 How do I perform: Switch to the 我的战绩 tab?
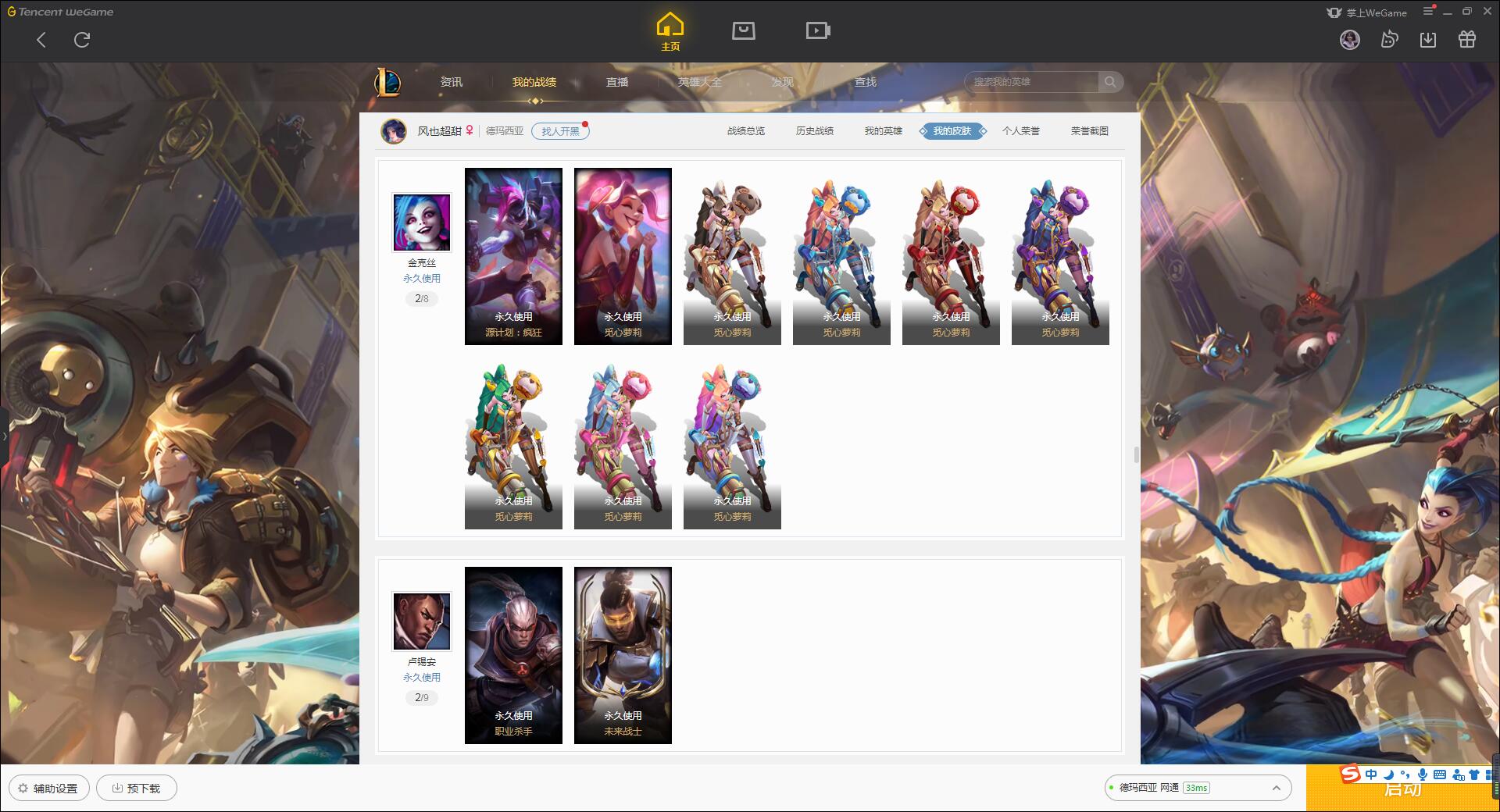(534, 82)
